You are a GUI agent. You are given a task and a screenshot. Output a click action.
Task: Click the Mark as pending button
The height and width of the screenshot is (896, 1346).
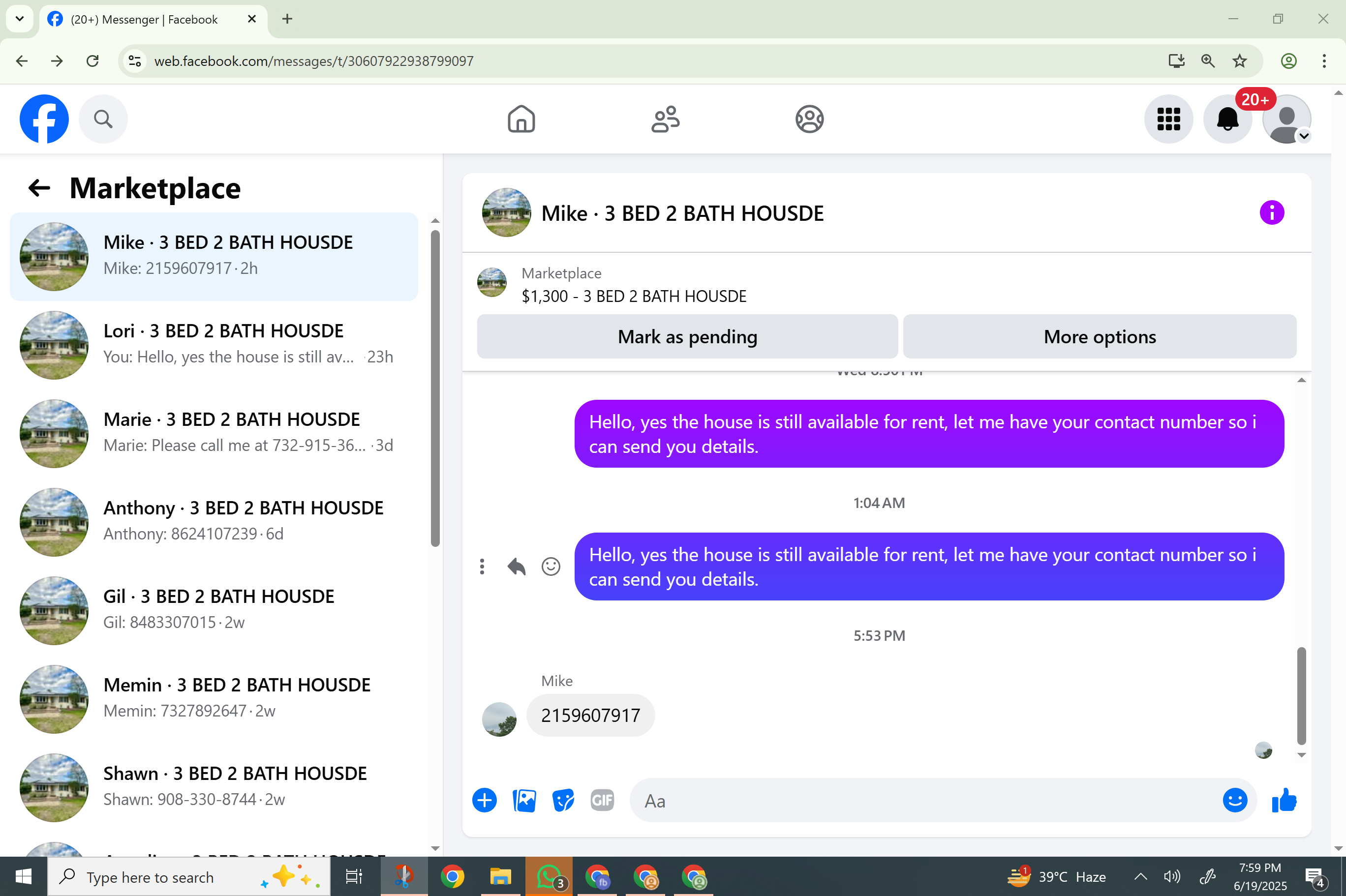(687, 336)
